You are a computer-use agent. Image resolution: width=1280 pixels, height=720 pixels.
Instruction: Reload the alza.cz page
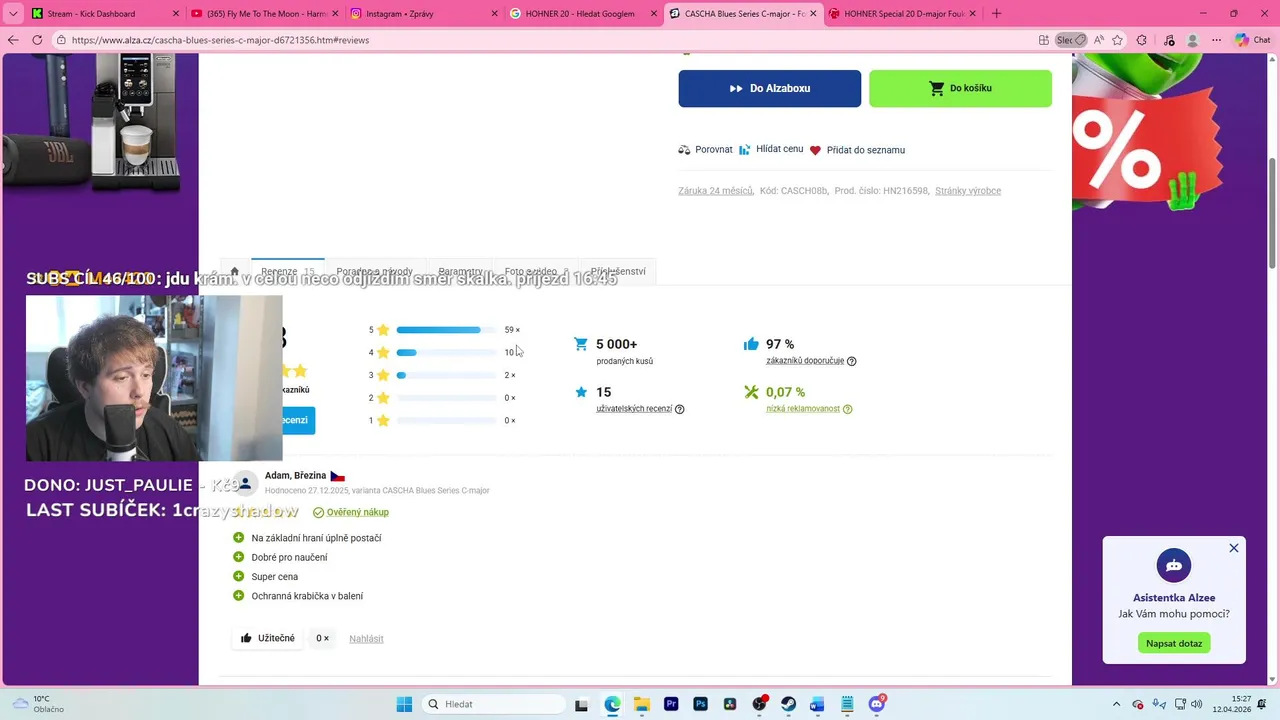[x=37, y=40]
